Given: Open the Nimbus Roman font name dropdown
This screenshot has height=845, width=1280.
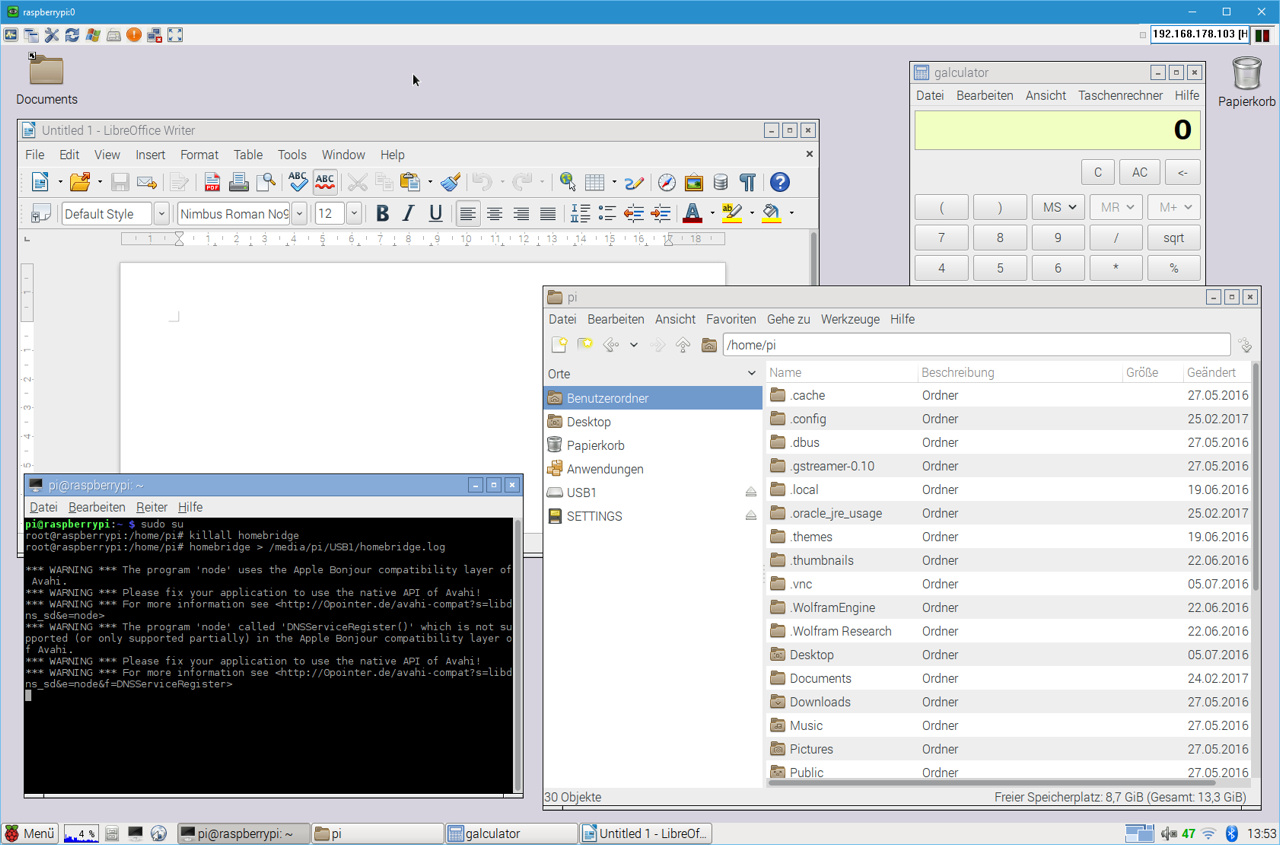Looking at the screenshot, I should pyautogui.click(x=299, y=213).
